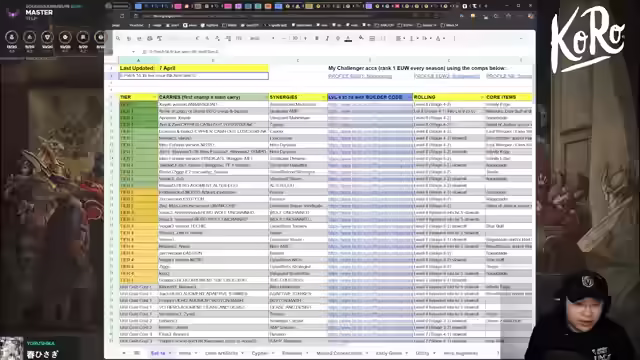640x360 pixels.
Task: Open the font family dropdown
Action: click(x=262, y=38)
